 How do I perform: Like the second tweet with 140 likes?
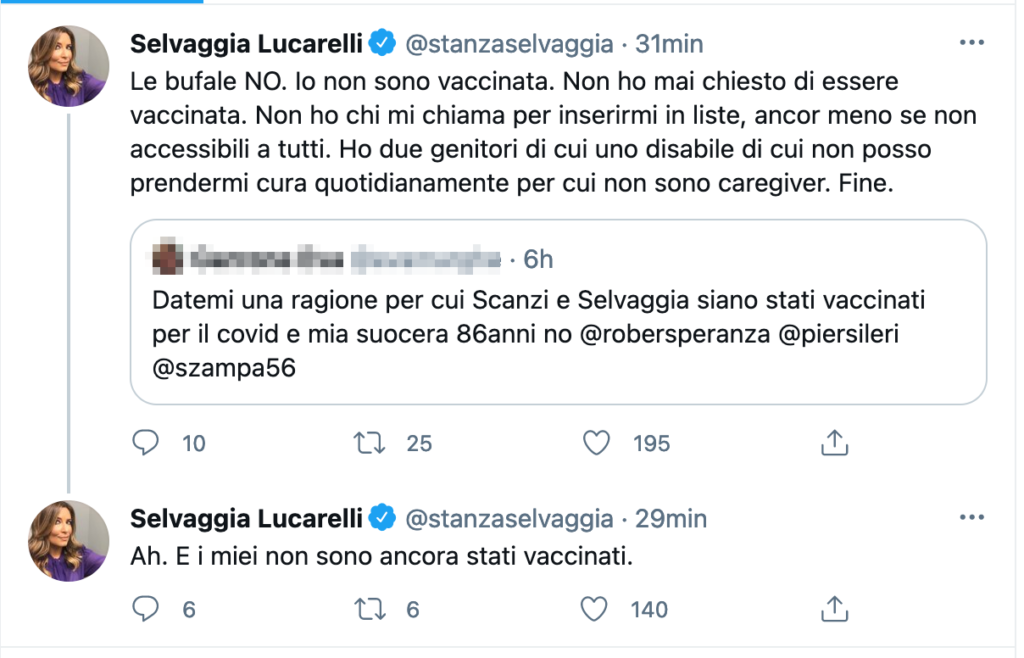(596, 608)
